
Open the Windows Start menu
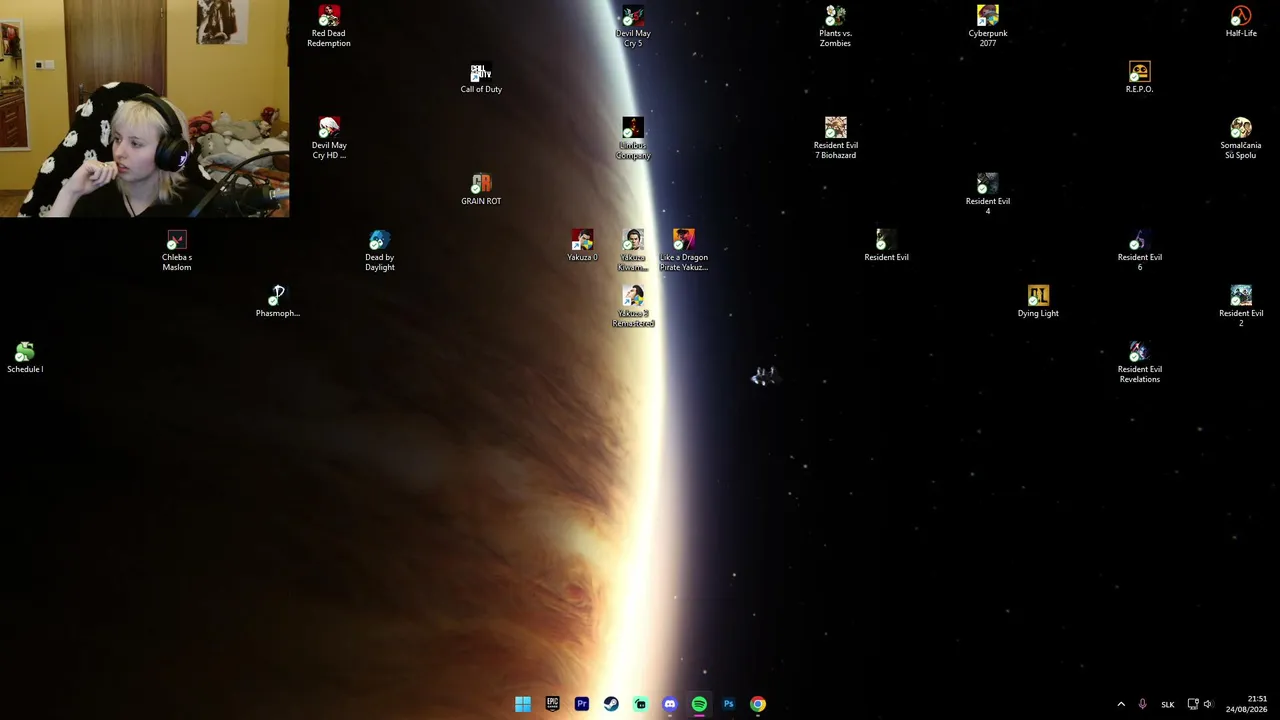pyautogui.click(x=523, y=704)
